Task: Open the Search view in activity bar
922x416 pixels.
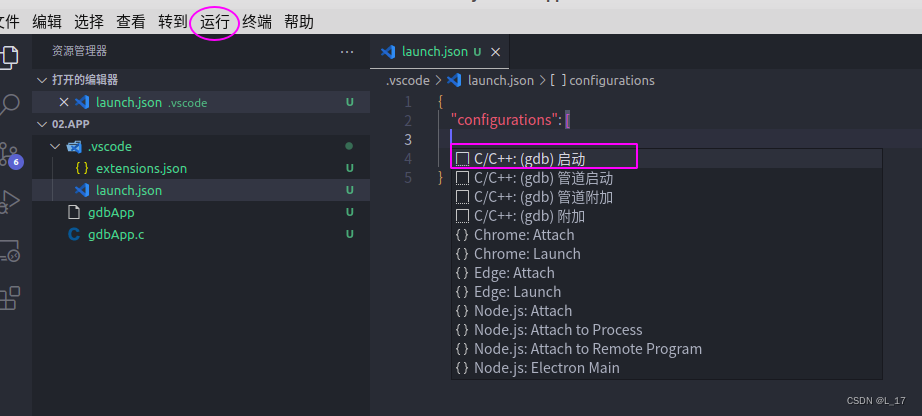Action: [x=10, y=104]
